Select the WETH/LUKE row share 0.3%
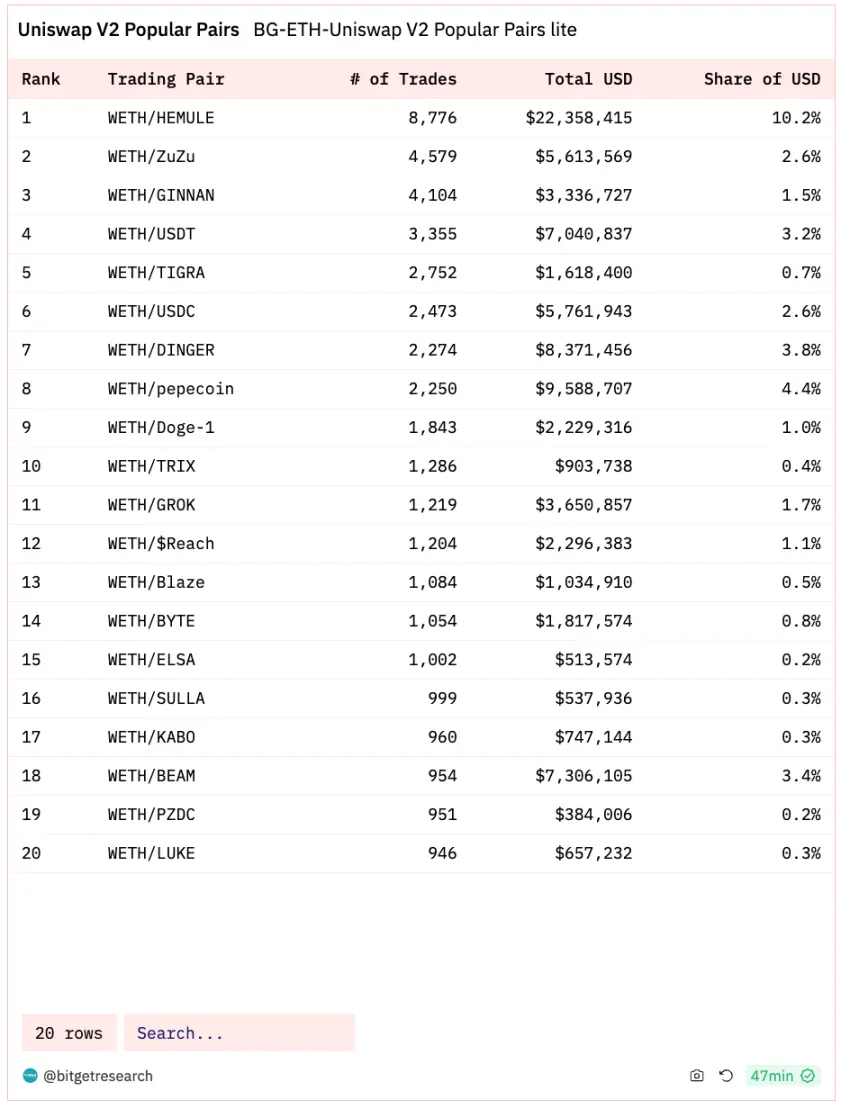 click(x=801, y=853)
